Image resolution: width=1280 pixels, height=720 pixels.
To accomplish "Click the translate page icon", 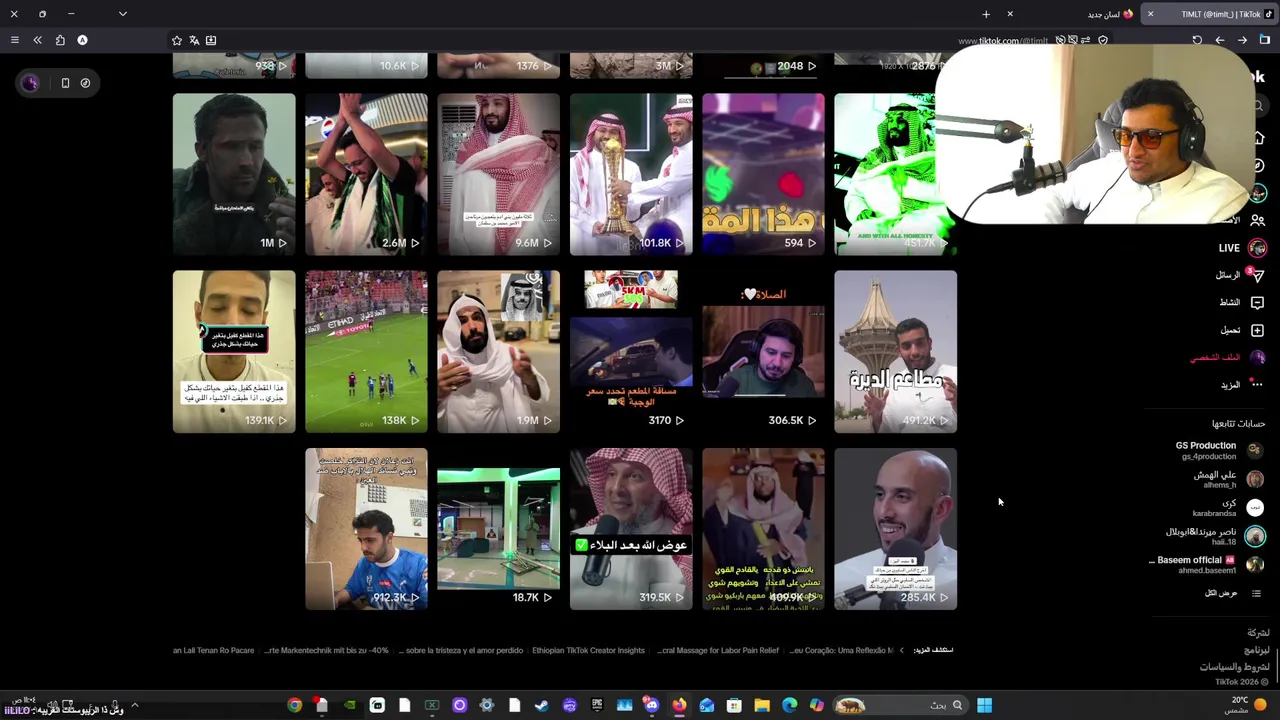I will [x=194, y=40].
